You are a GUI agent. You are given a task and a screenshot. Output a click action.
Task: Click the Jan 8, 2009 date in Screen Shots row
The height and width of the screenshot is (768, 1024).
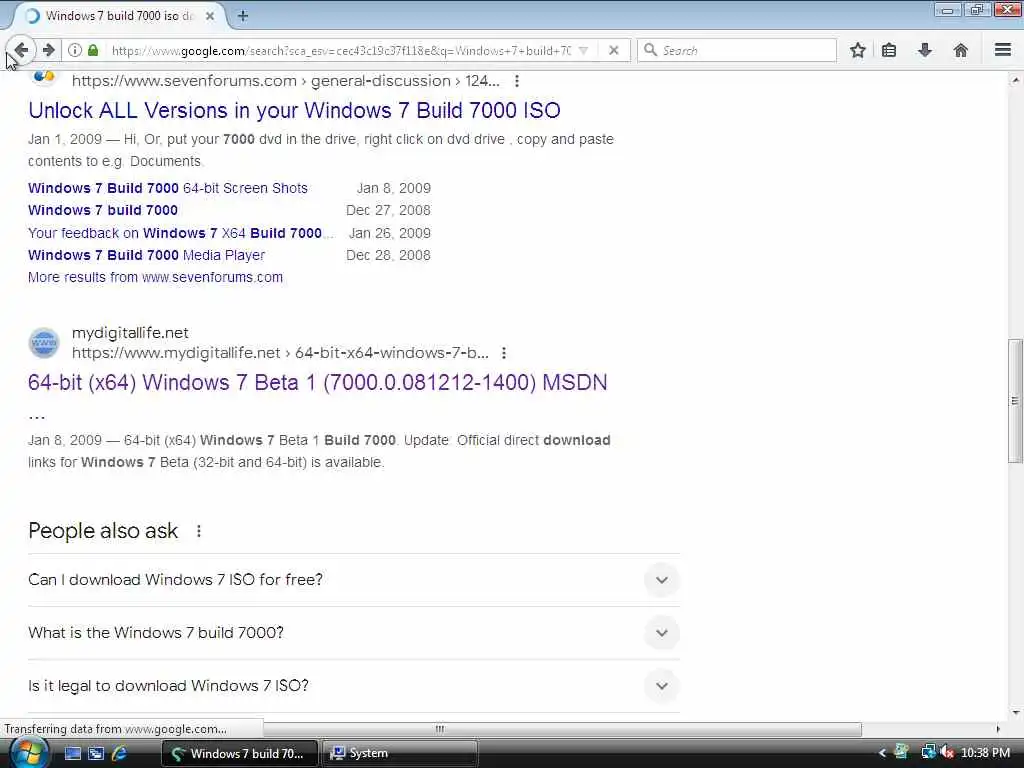tap(394, 188)
